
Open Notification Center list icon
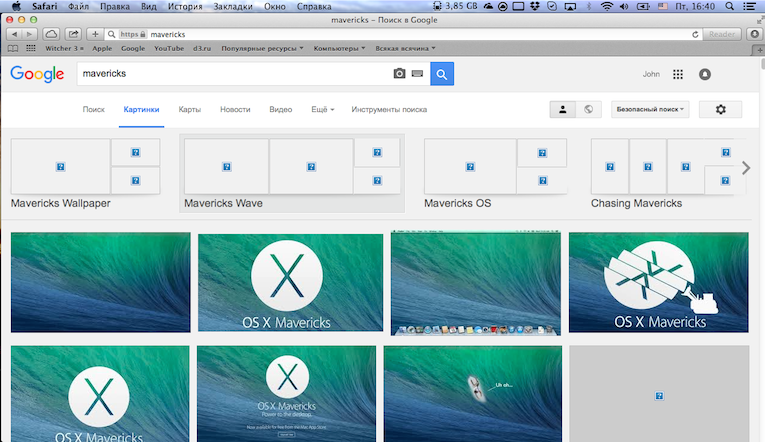[x=749, y=6]
